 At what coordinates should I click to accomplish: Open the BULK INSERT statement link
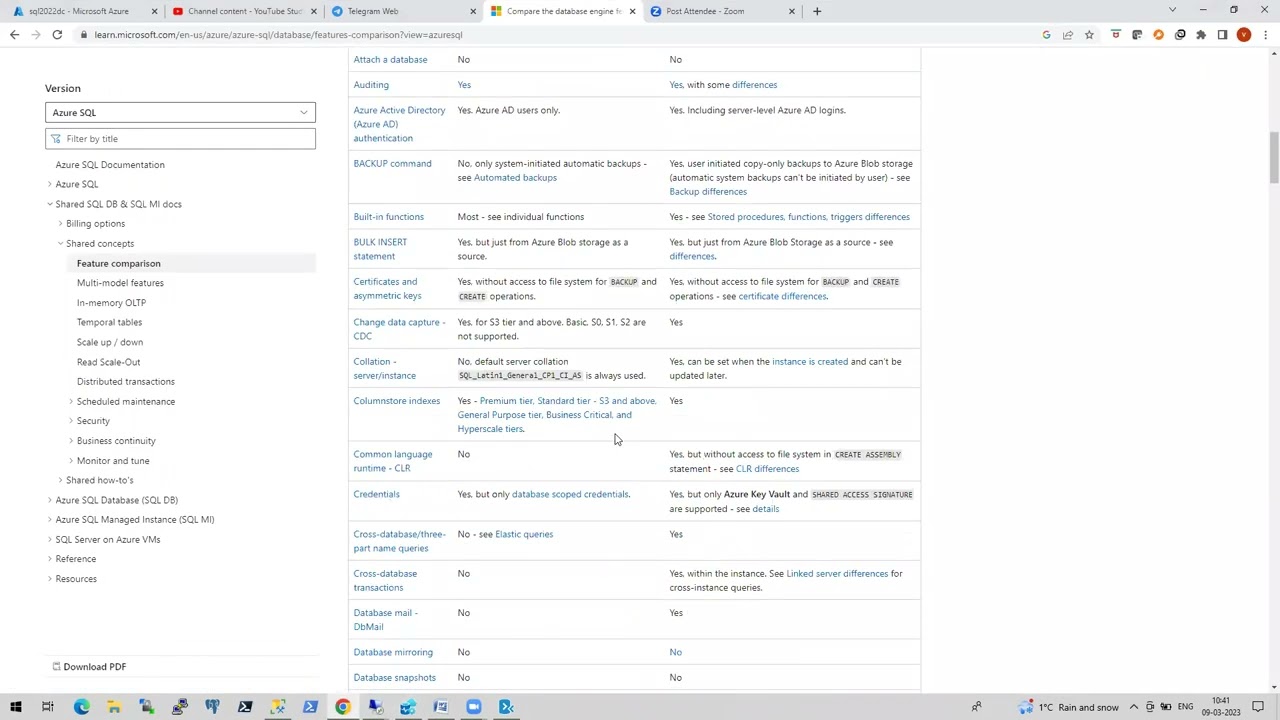tap(380, 249)
